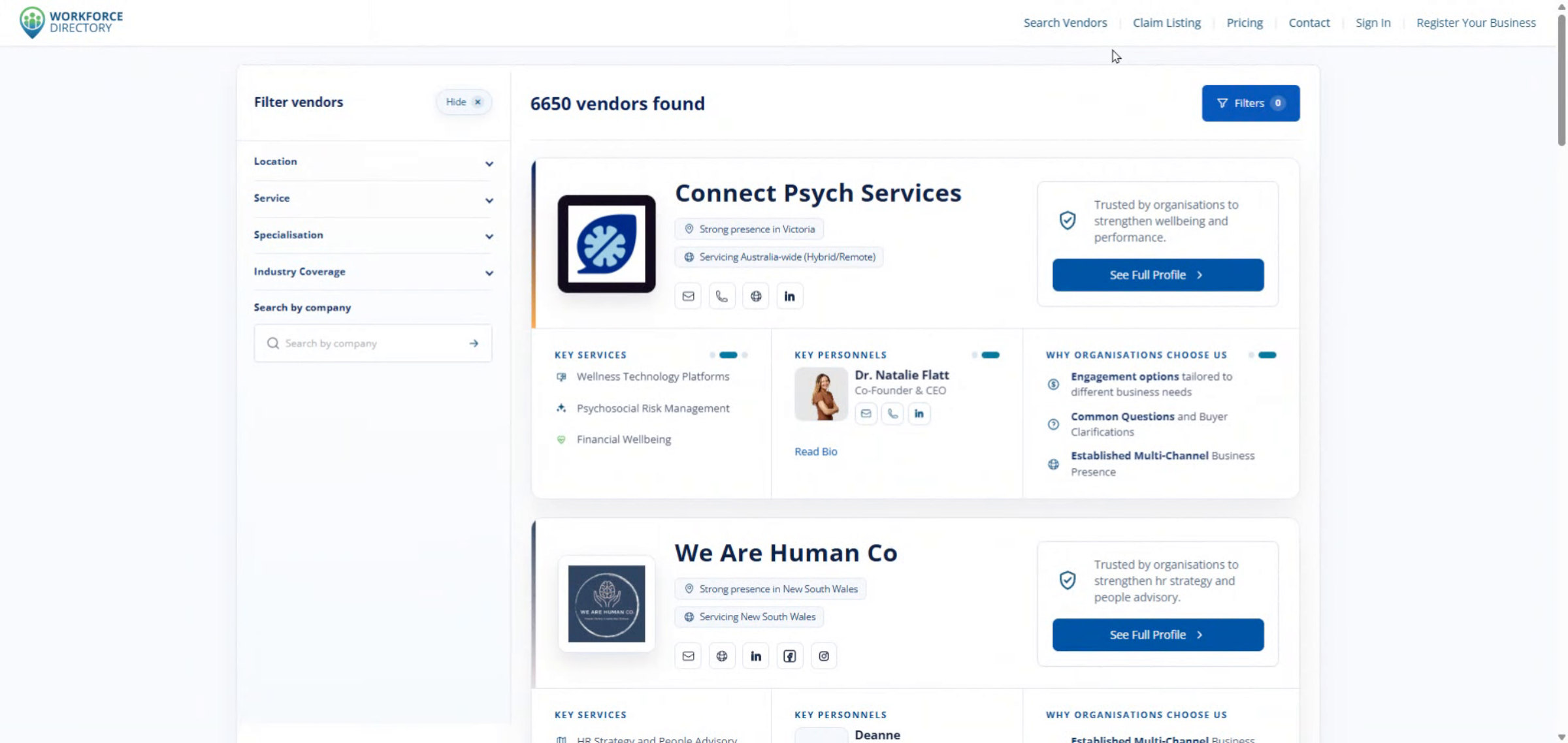1568x743 pixels.
Task: Call Dr. Natalie Flatt phone icon
Action: point(892,413)
